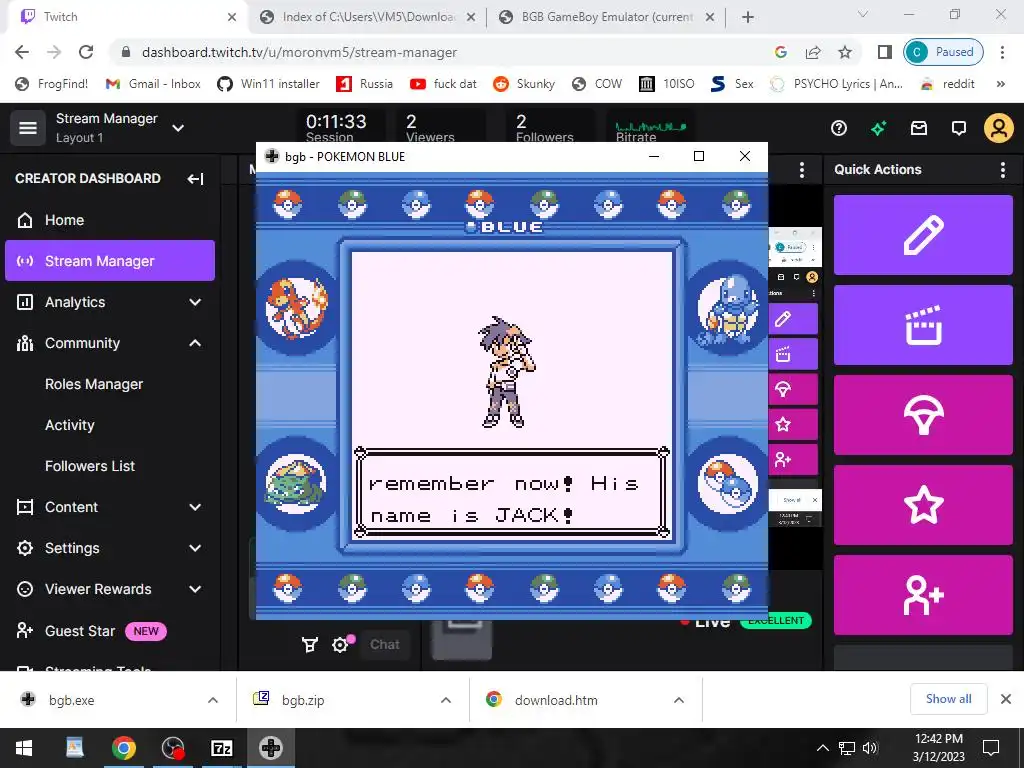Open Followers List page
The width and height of the screenshot is (1024, 768).
90,466
